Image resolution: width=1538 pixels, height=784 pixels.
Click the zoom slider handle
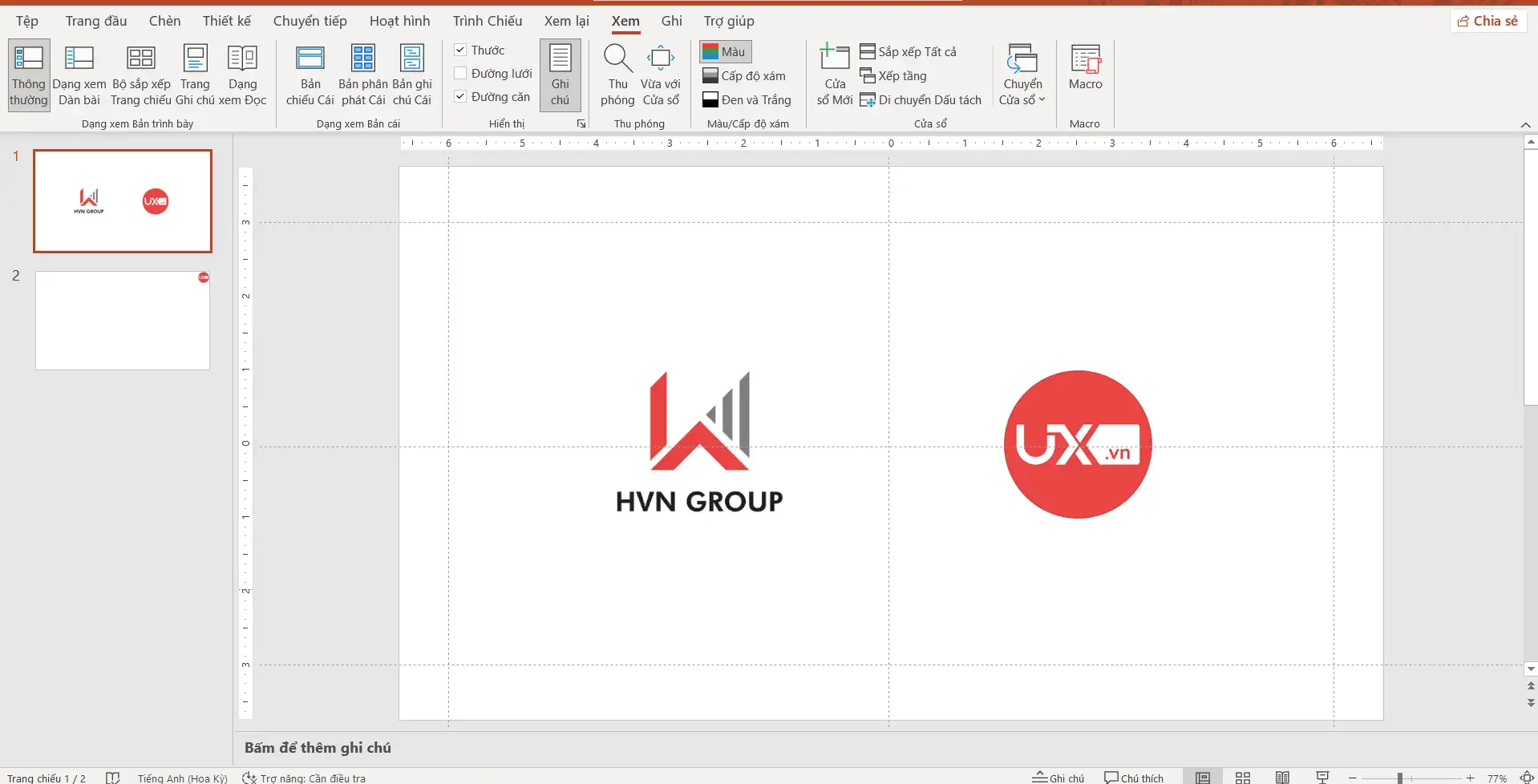point(1400,778)
